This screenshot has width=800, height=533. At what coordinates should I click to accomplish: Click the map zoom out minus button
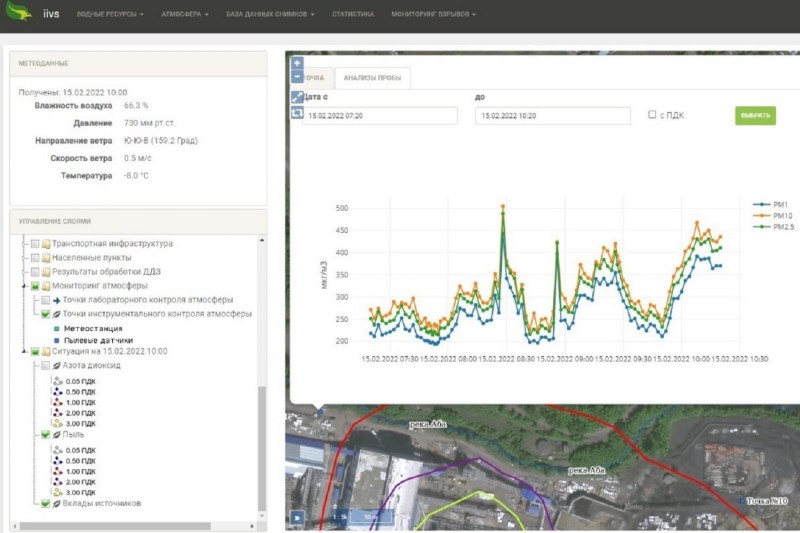pyautogui.click(x=296, y=76)
